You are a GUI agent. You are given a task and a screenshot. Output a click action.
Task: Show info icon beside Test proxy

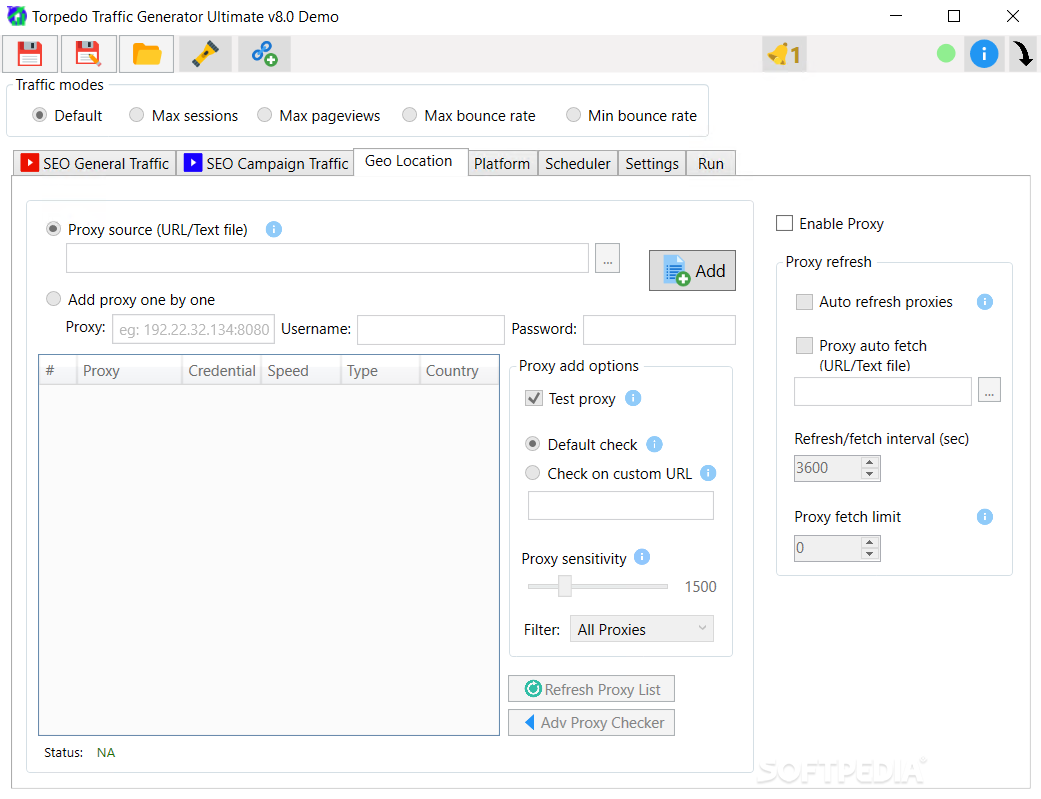tap(633, 398)
